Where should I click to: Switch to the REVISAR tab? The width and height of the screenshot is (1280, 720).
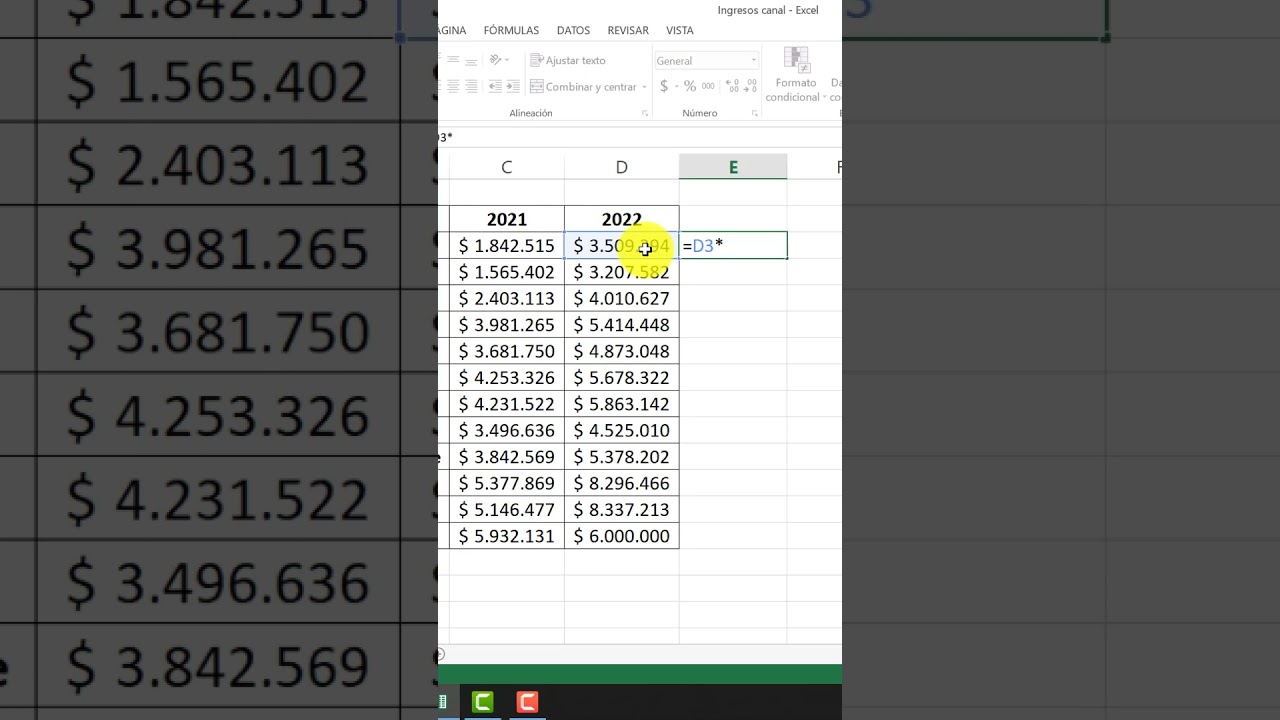click(x=628, y=30)
